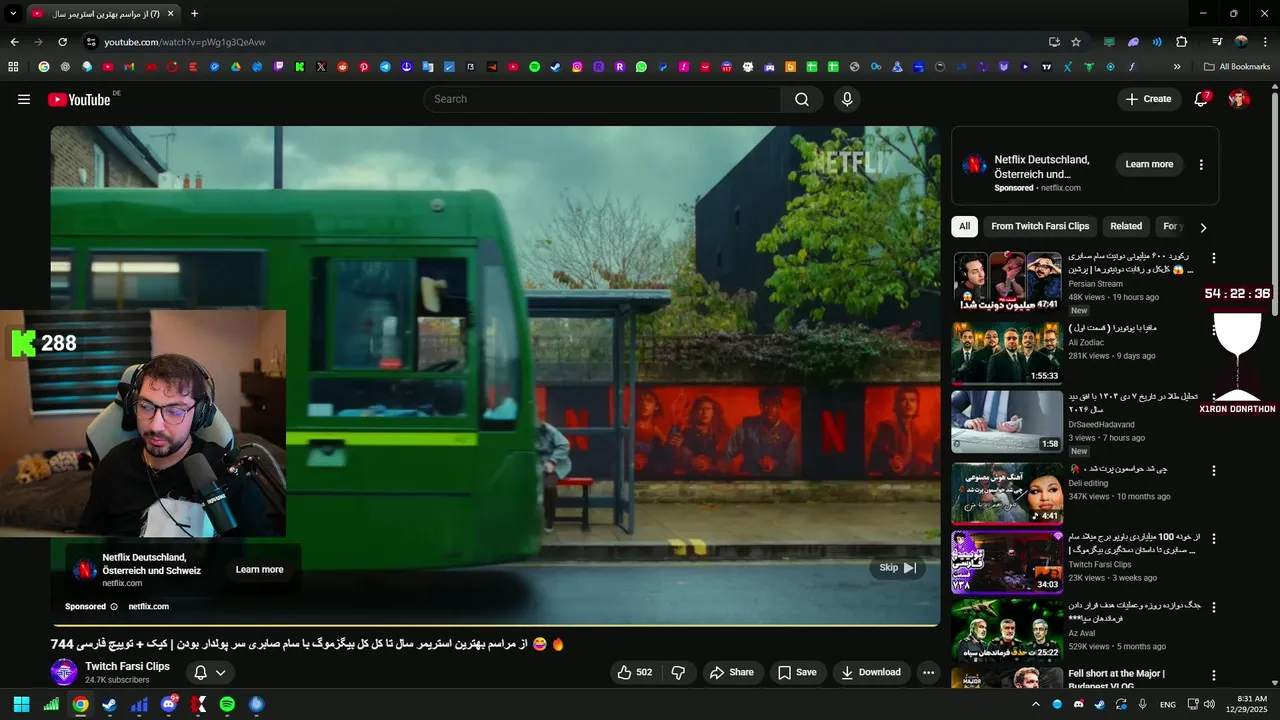This screenshot has height=720, width=1280.
Task: Open options for Deli editing video
Action: tap(1214, 470)
